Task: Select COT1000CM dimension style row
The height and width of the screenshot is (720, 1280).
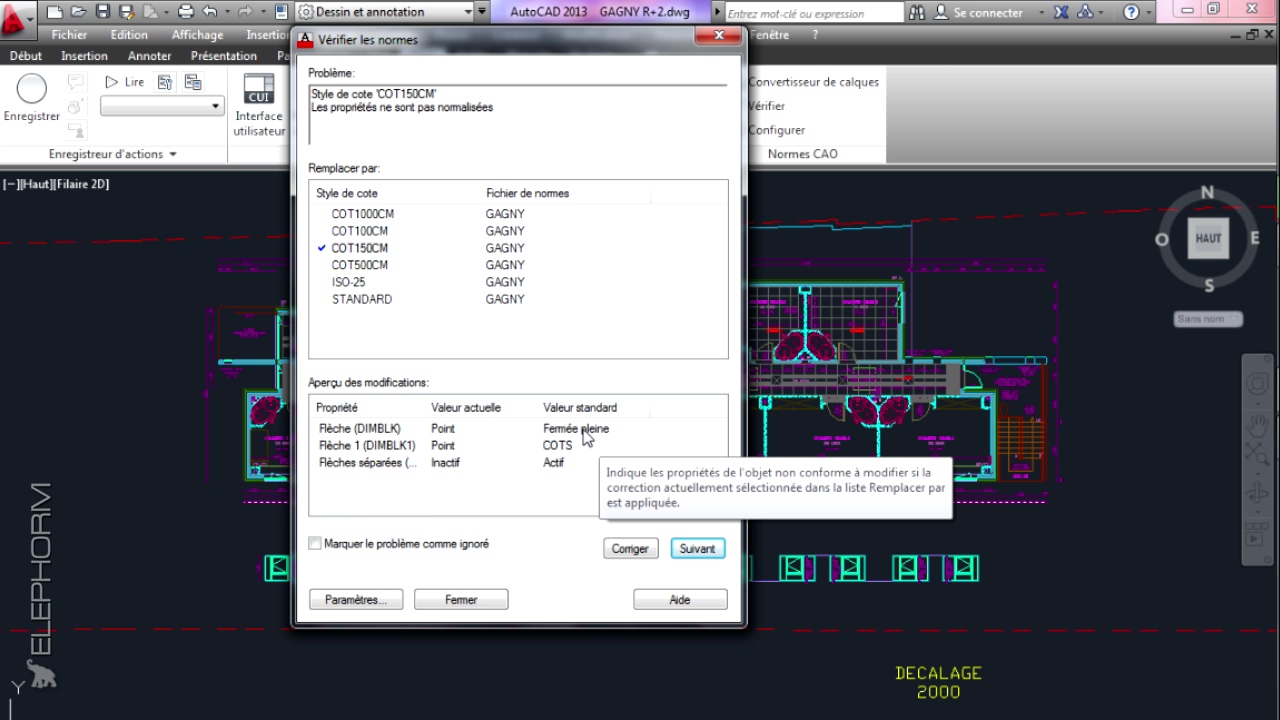Action: point(518,214)
